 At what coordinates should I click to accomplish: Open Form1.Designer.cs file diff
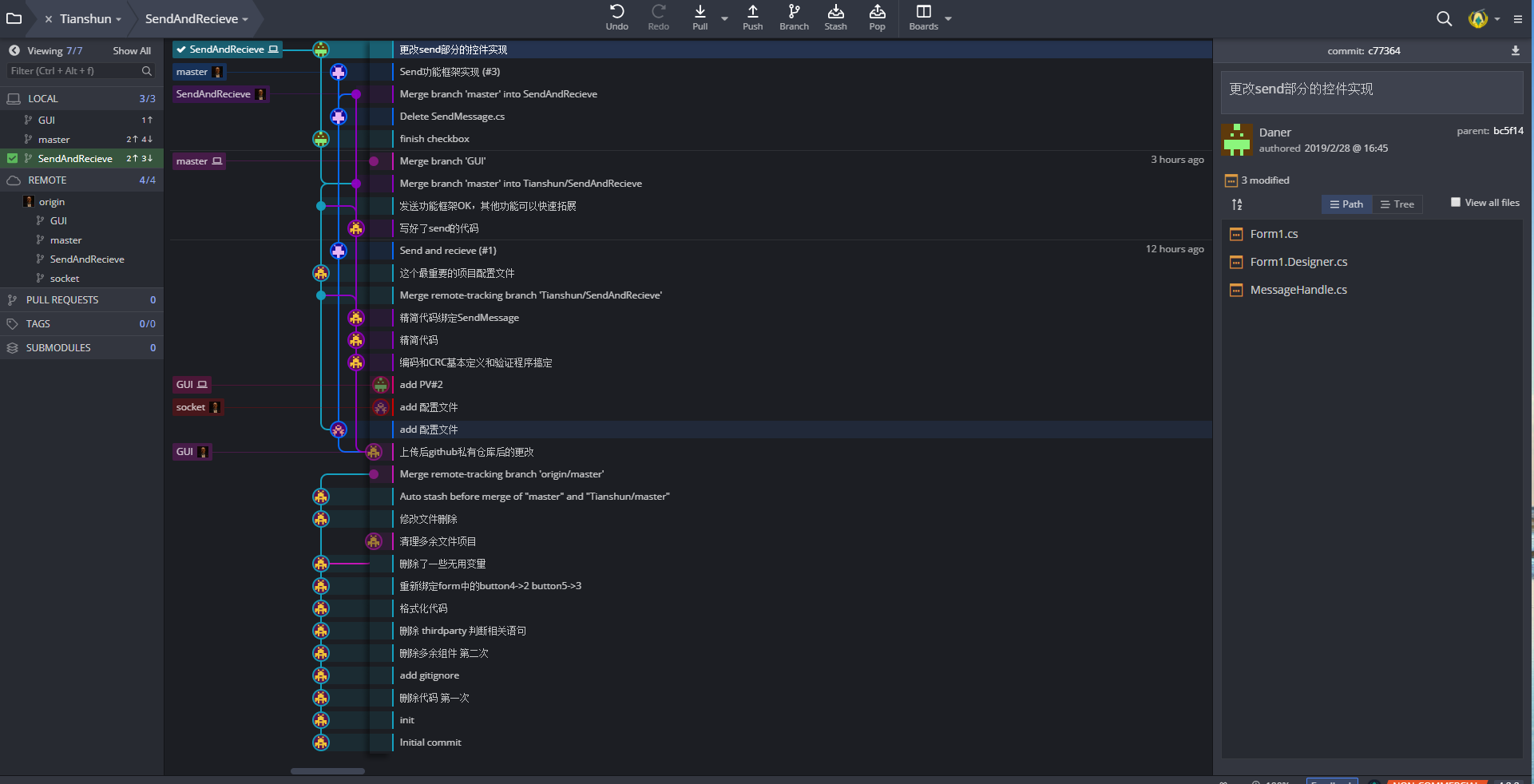(x=1298, y=262)
